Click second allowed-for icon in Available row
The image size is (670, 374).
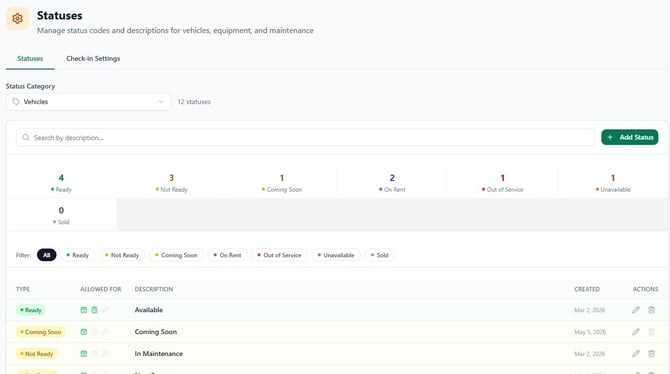pyautogui.click(x=94, y=310)
